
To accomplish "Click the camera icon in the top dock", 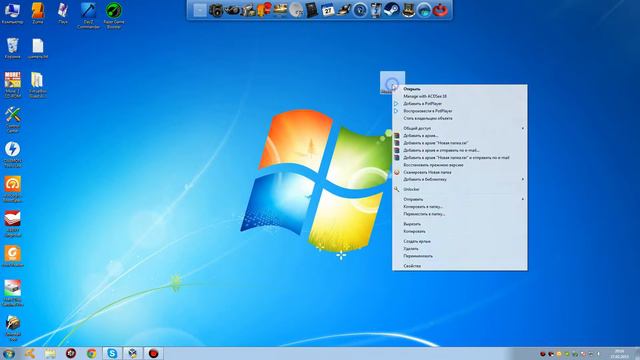I will pos(216,10).
